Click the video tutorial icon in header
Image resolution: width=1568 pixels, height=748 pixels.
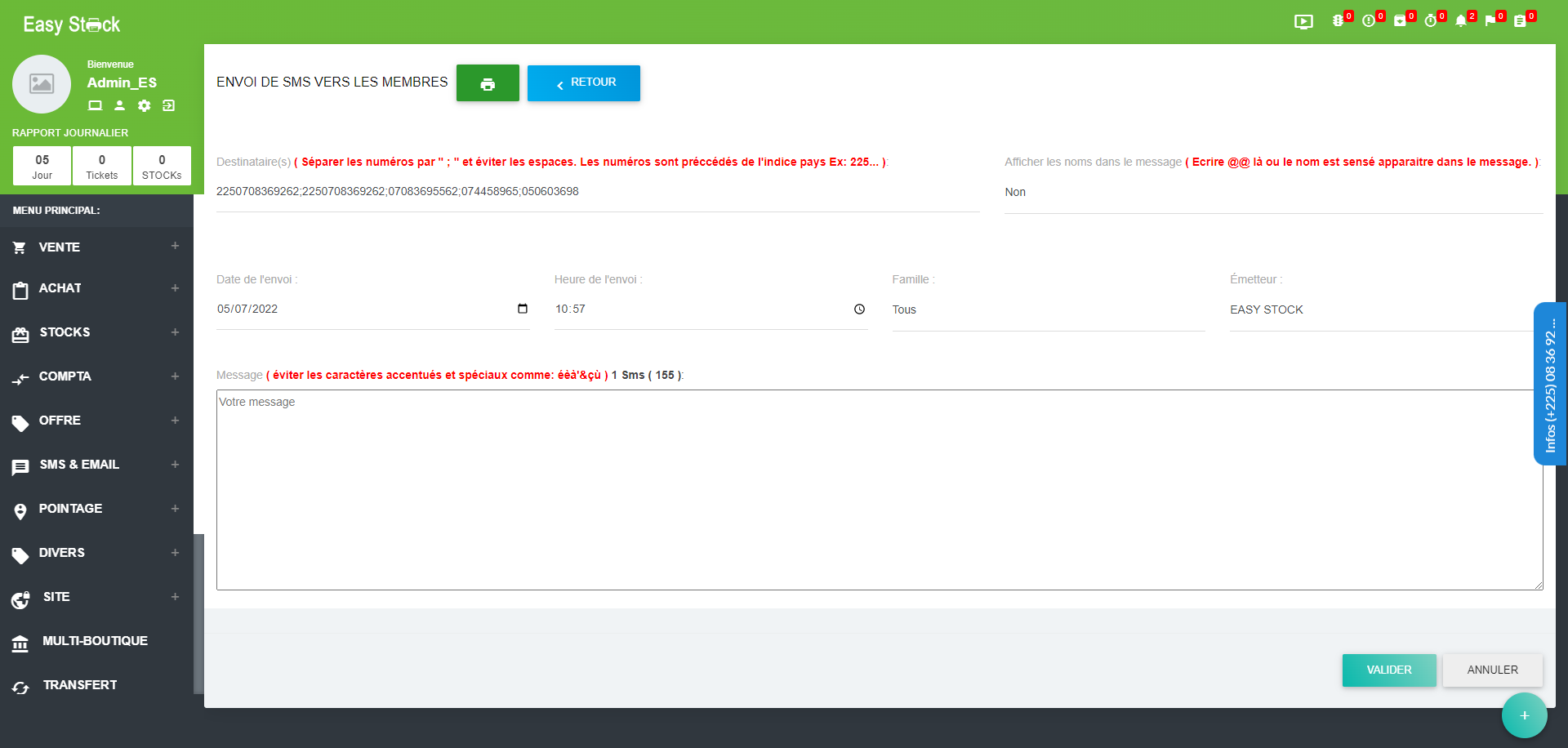click(1303, 22)
